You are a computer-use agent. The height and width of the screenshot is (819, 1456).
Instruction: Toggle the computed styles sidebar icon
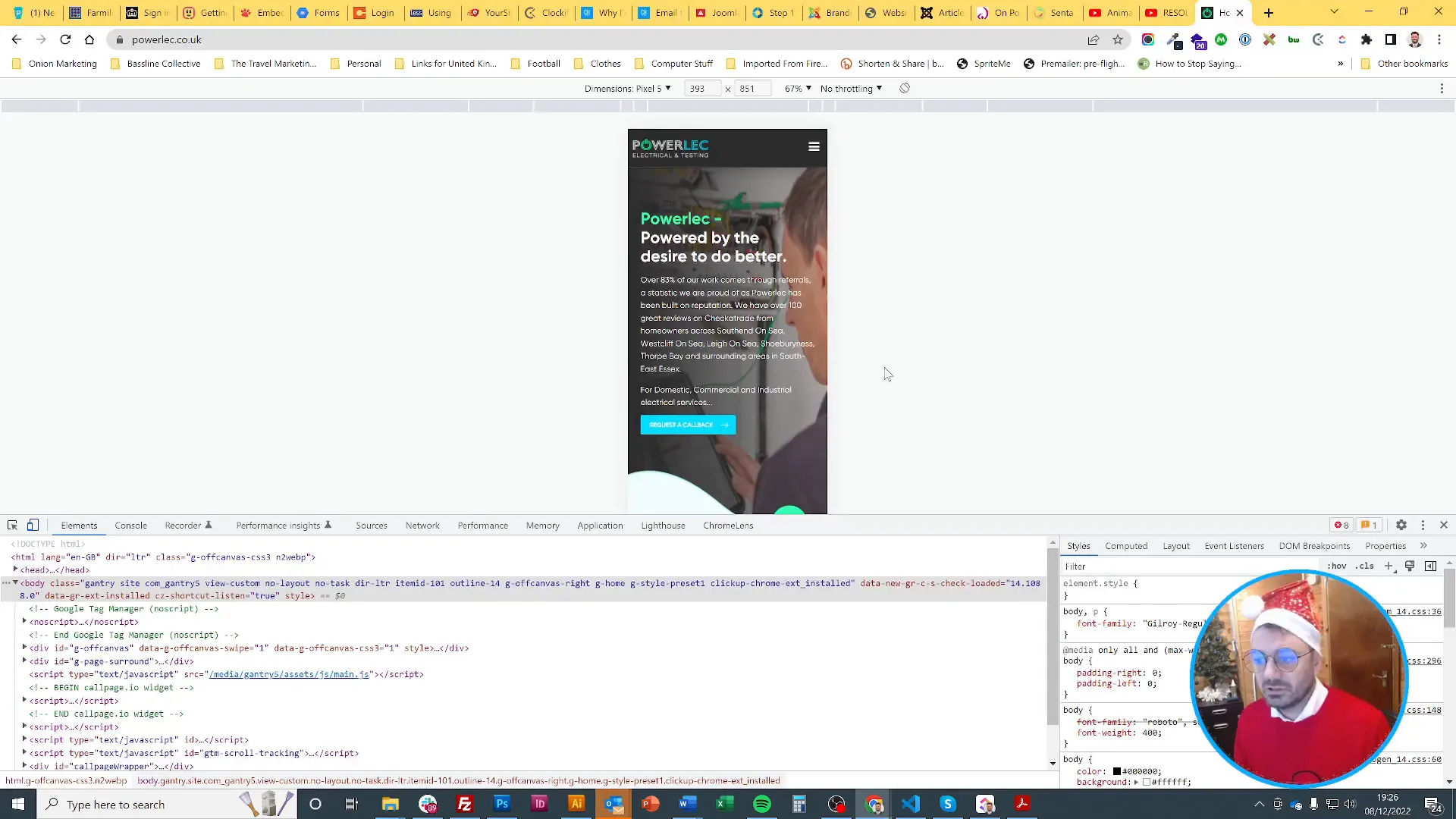(x=1430, y=566)
